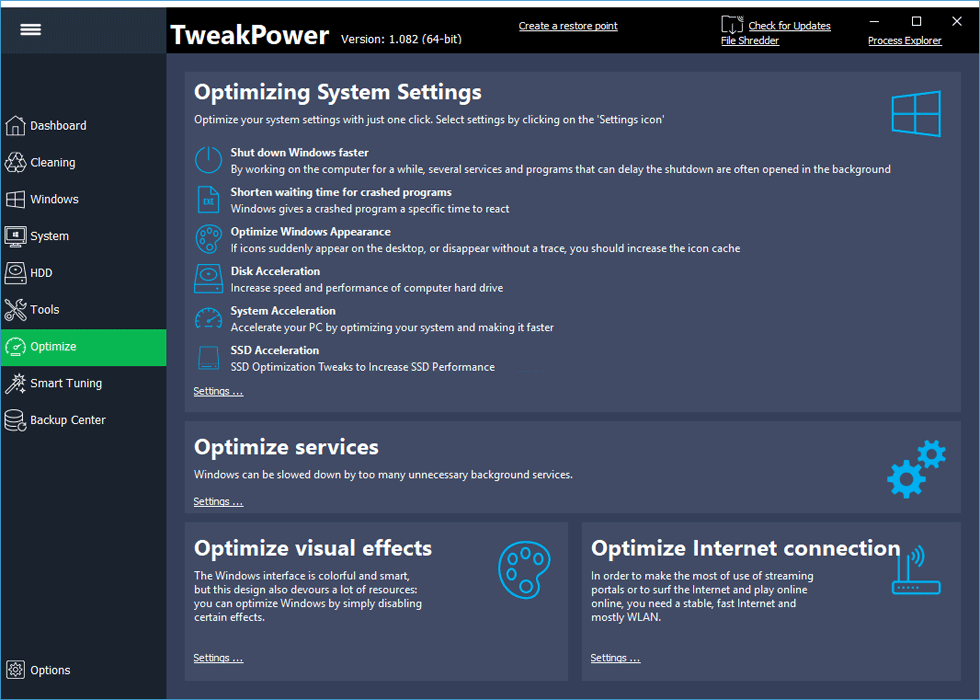Launch Process Explorer from the header
The image size is (980, 700).
[904, 41]
